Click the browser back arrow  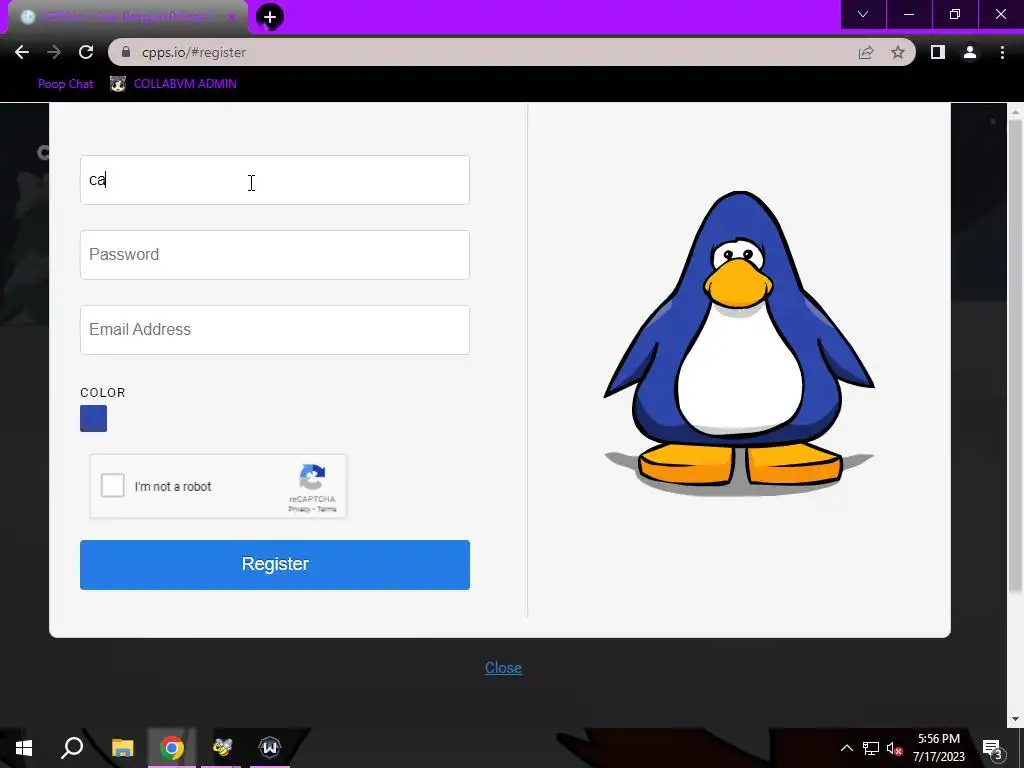(22, 52)
